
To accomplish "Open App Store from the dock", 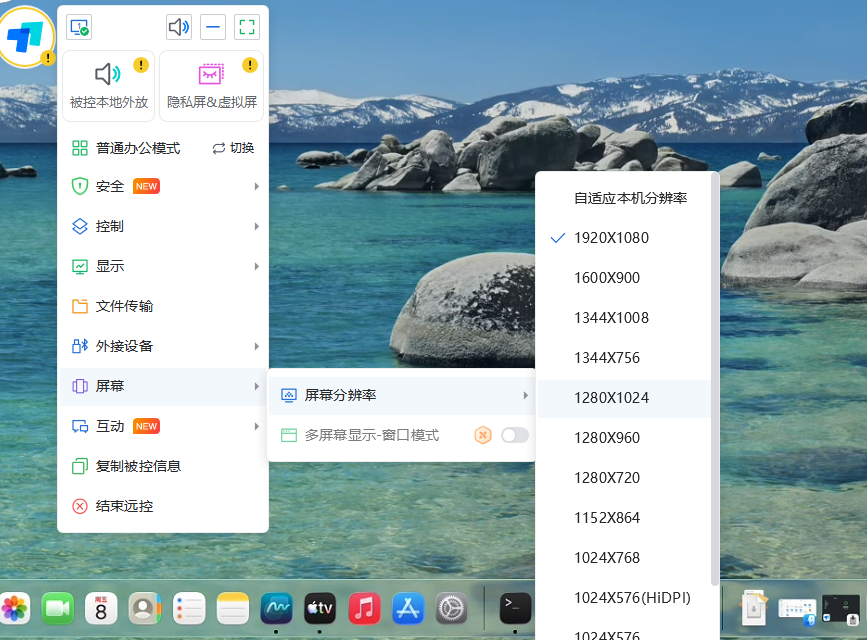I will [408, 608].
